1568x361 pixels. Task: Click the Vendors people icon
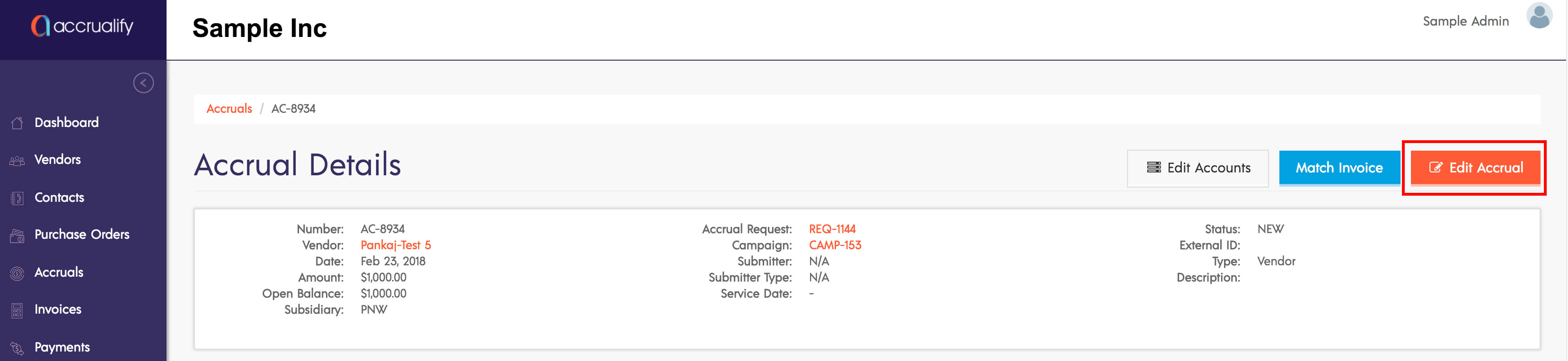(x=17, y=161)
